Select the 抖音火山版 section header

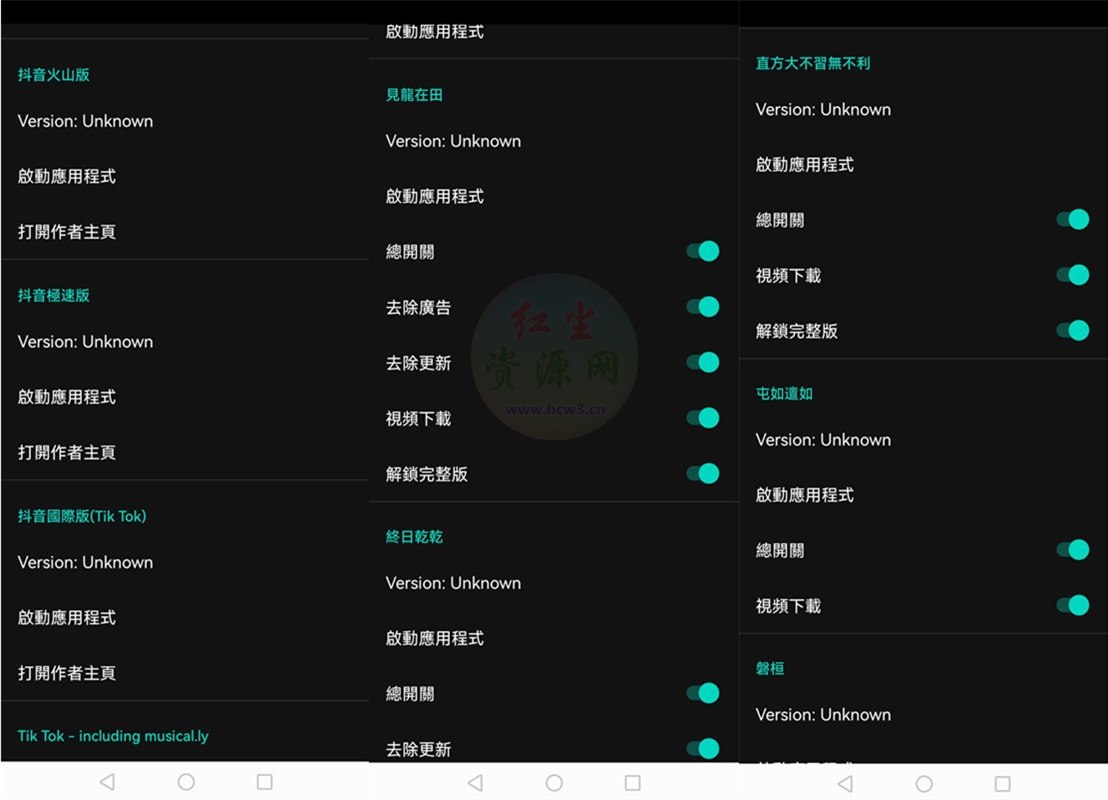[54, 75]
